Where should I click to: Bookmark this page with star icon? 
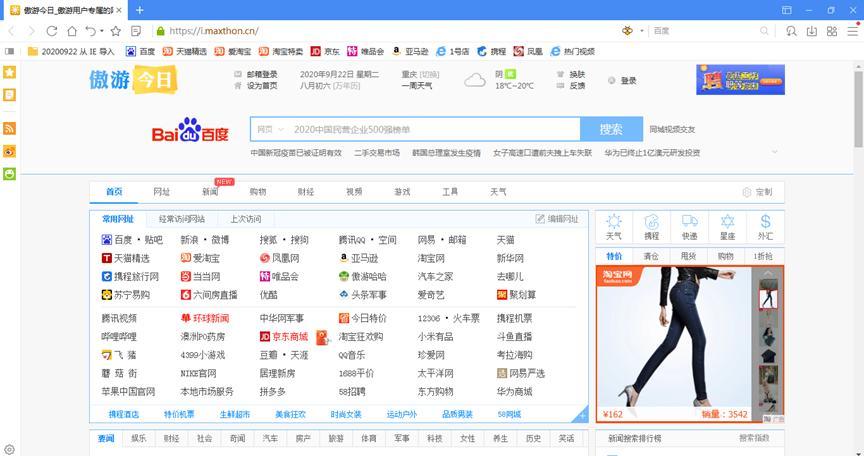click(x=116, y=31)
